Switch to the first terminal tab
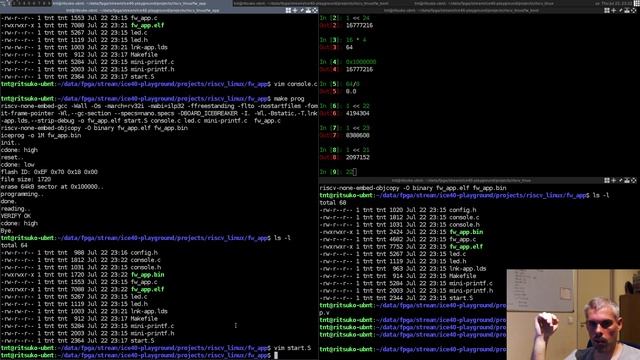This screenshot has width=640, height=360. [142, 3]
